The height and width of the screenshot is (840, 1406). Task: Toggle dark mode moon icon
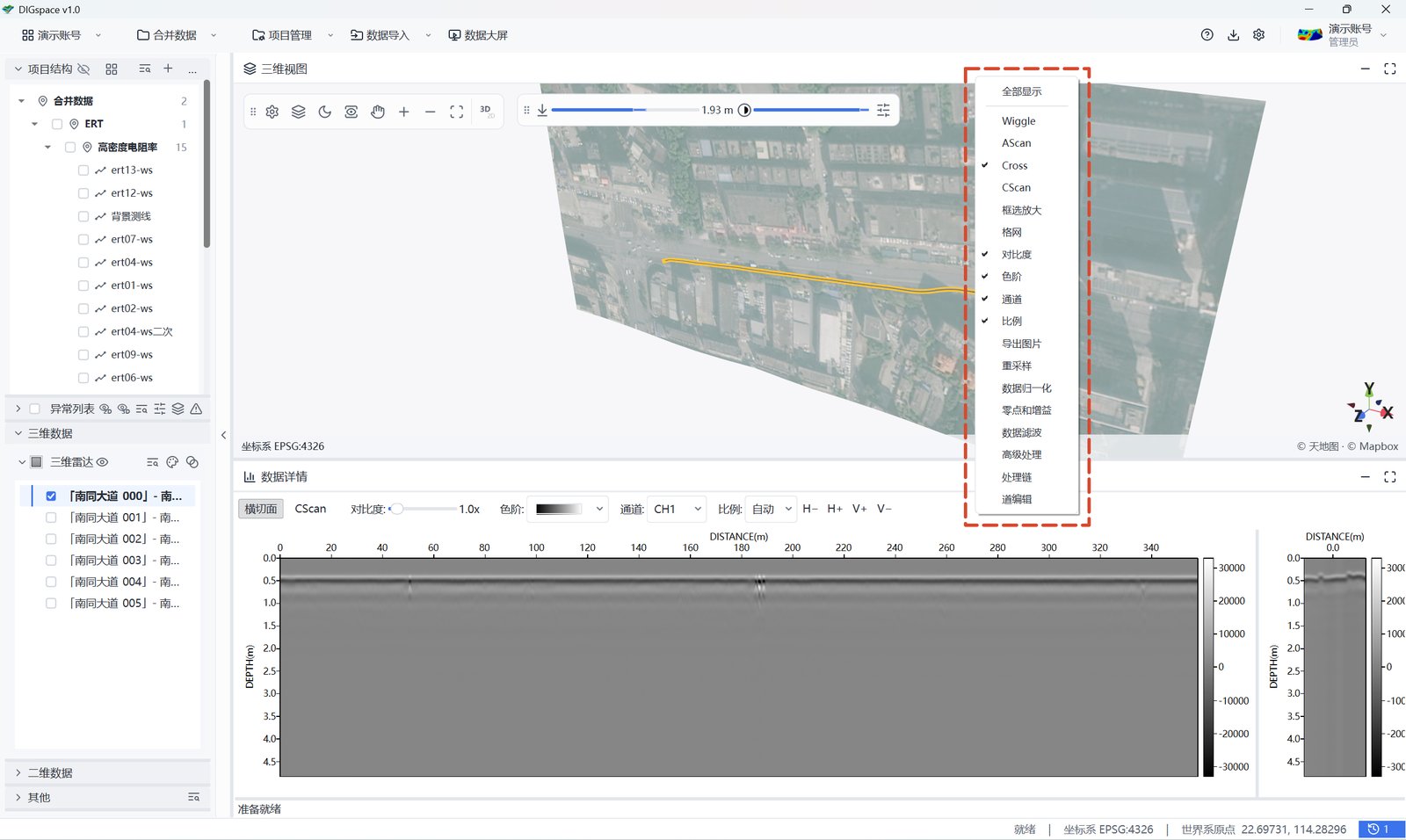pos(325,112)
